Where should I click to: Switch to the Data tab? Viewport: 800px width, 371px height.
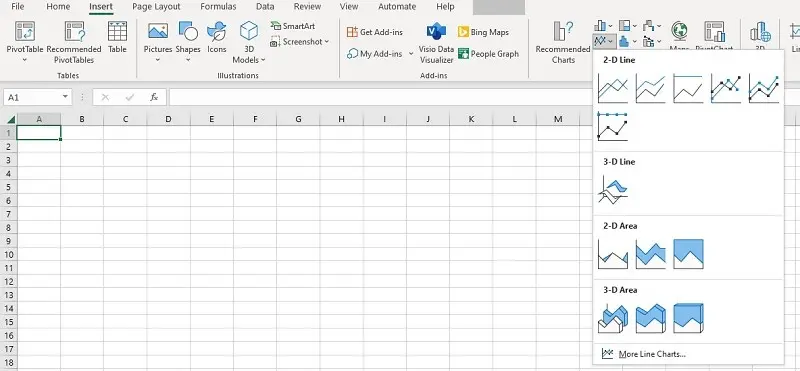tap(265, 7)
